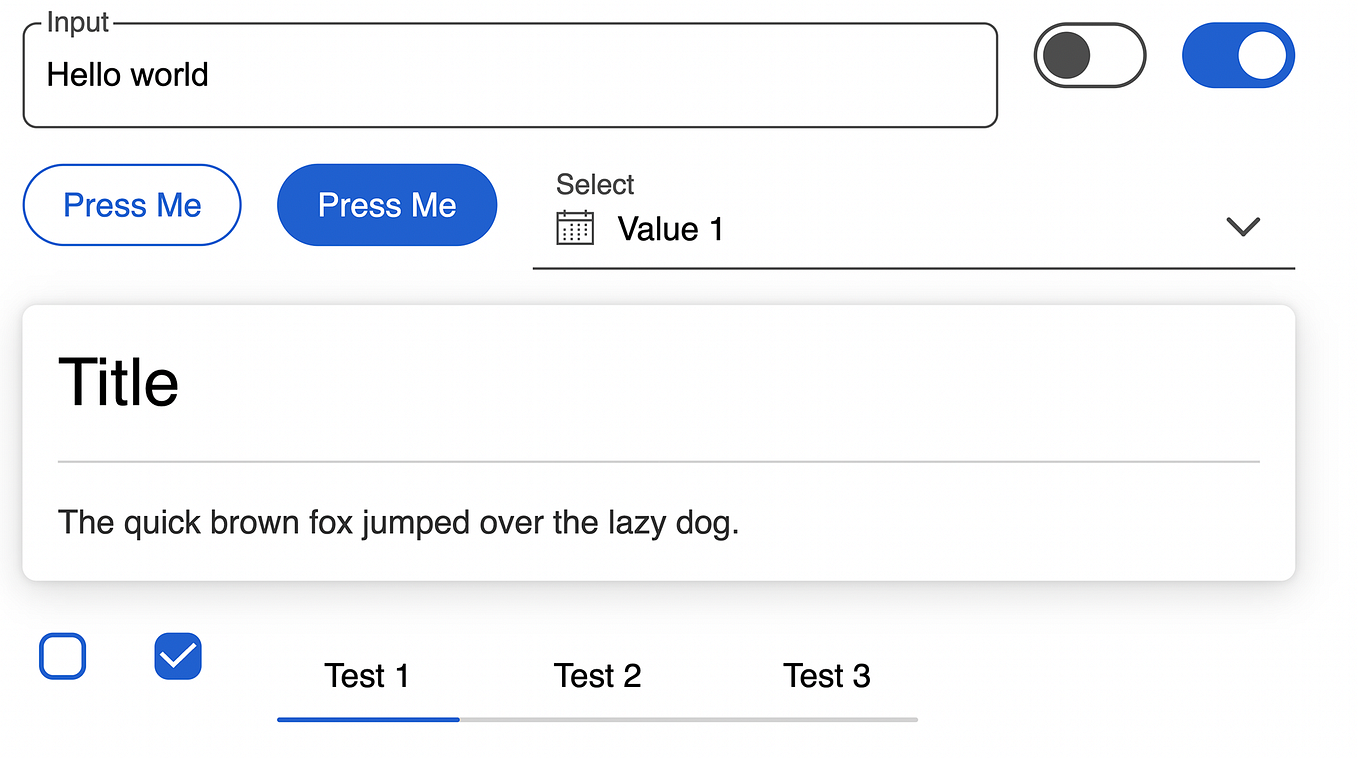Enable the gray switched-off toggle
The image size is (1358, 758).
coord(1089,55)
